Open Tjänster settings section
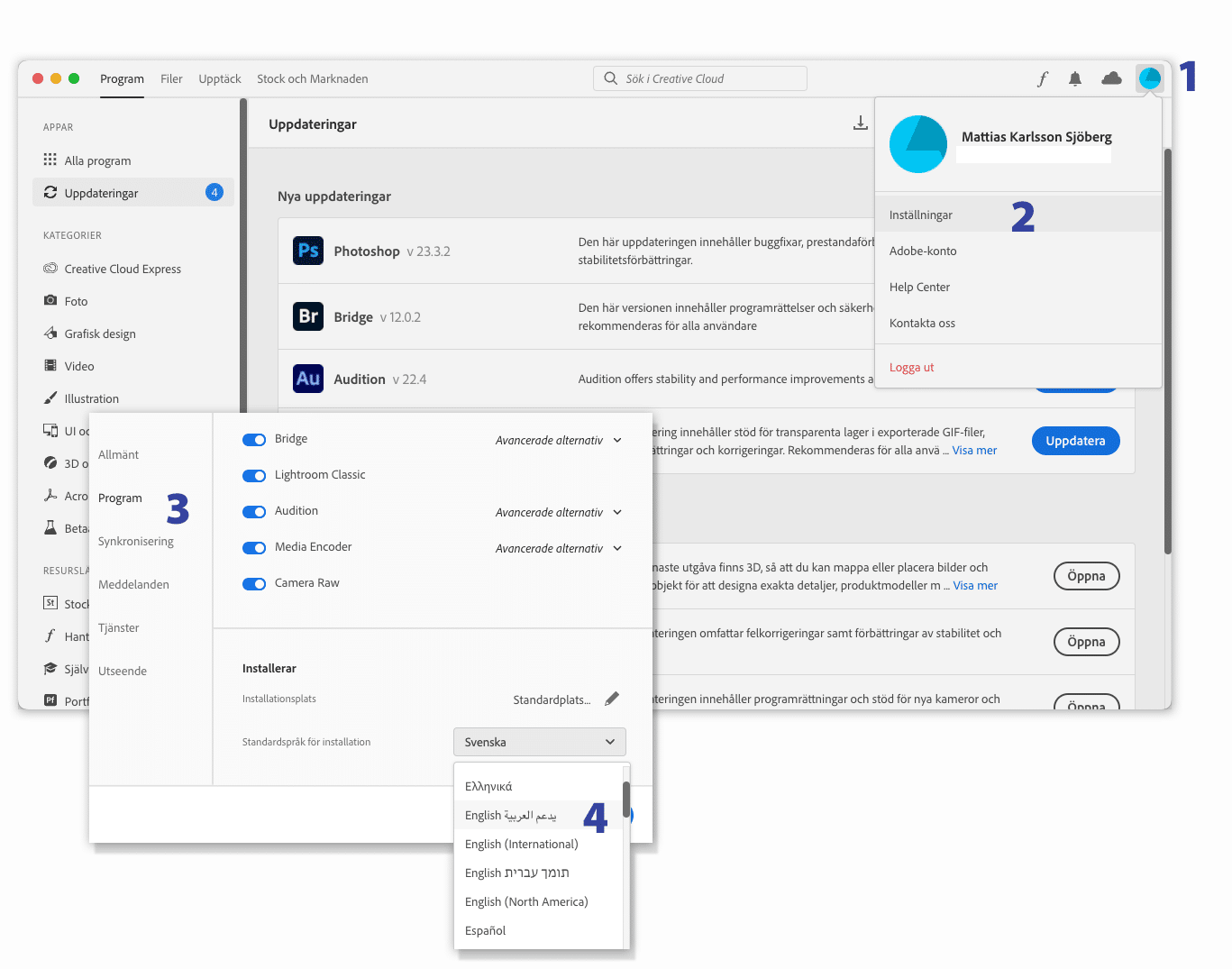 [x=118, y=627]
